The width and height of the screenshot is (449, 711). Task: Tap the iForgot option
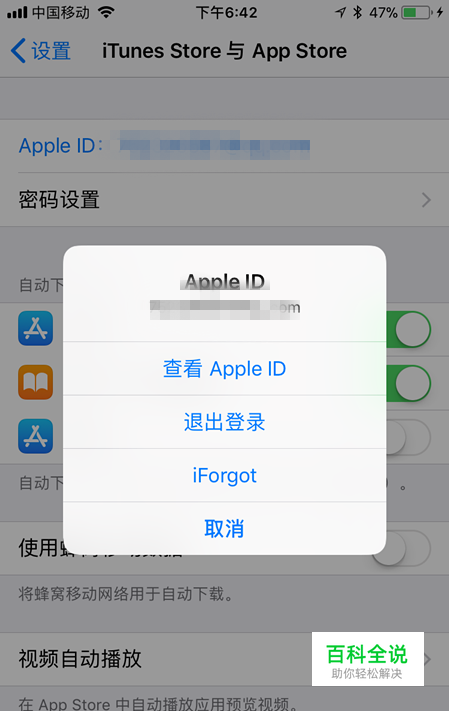pyautogui.click(x=224, y=475)
